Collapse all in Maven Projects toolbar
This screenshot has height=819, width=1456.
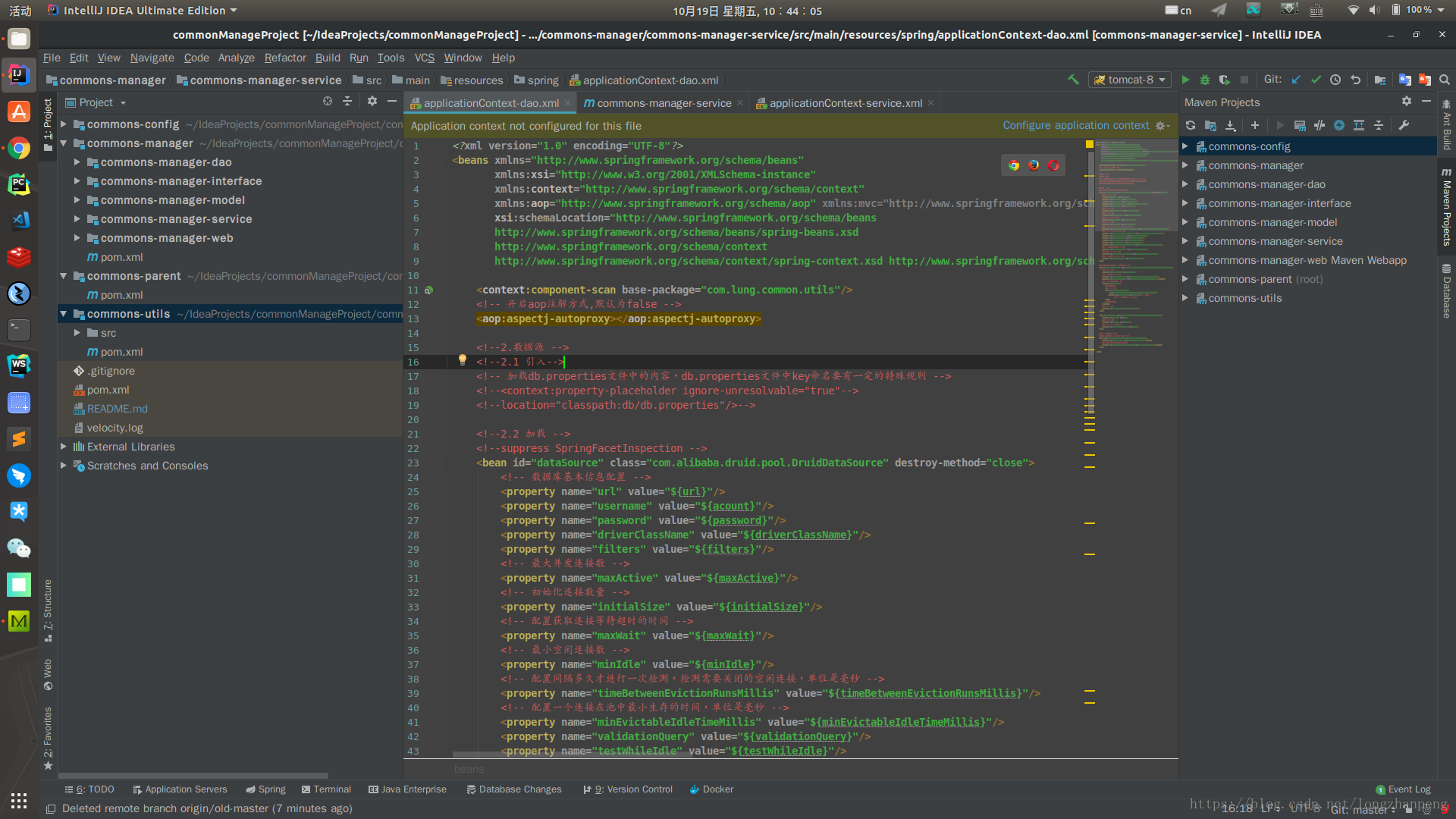pos(1379,125)
